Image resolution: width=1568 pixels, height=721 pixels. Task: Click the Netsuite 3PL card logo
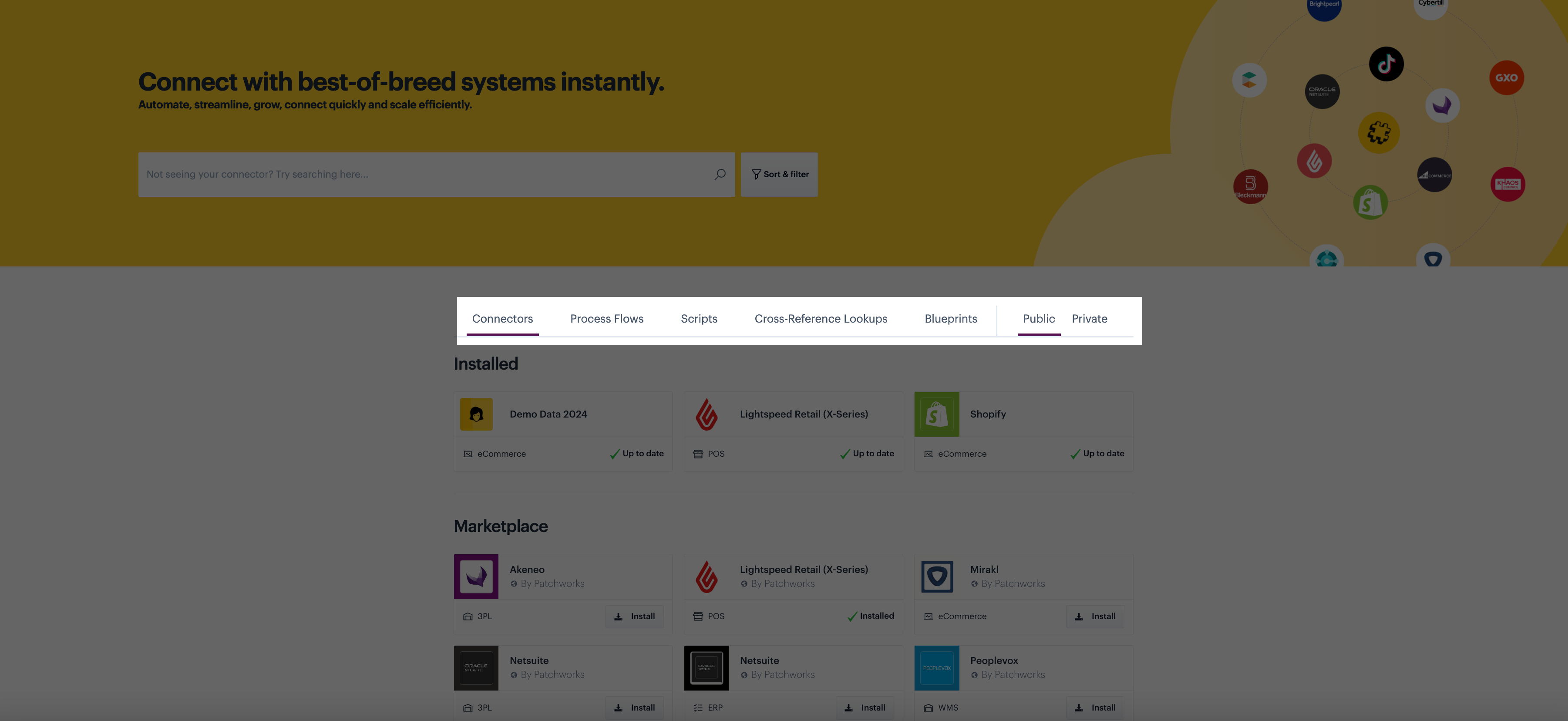coord(476,668)
